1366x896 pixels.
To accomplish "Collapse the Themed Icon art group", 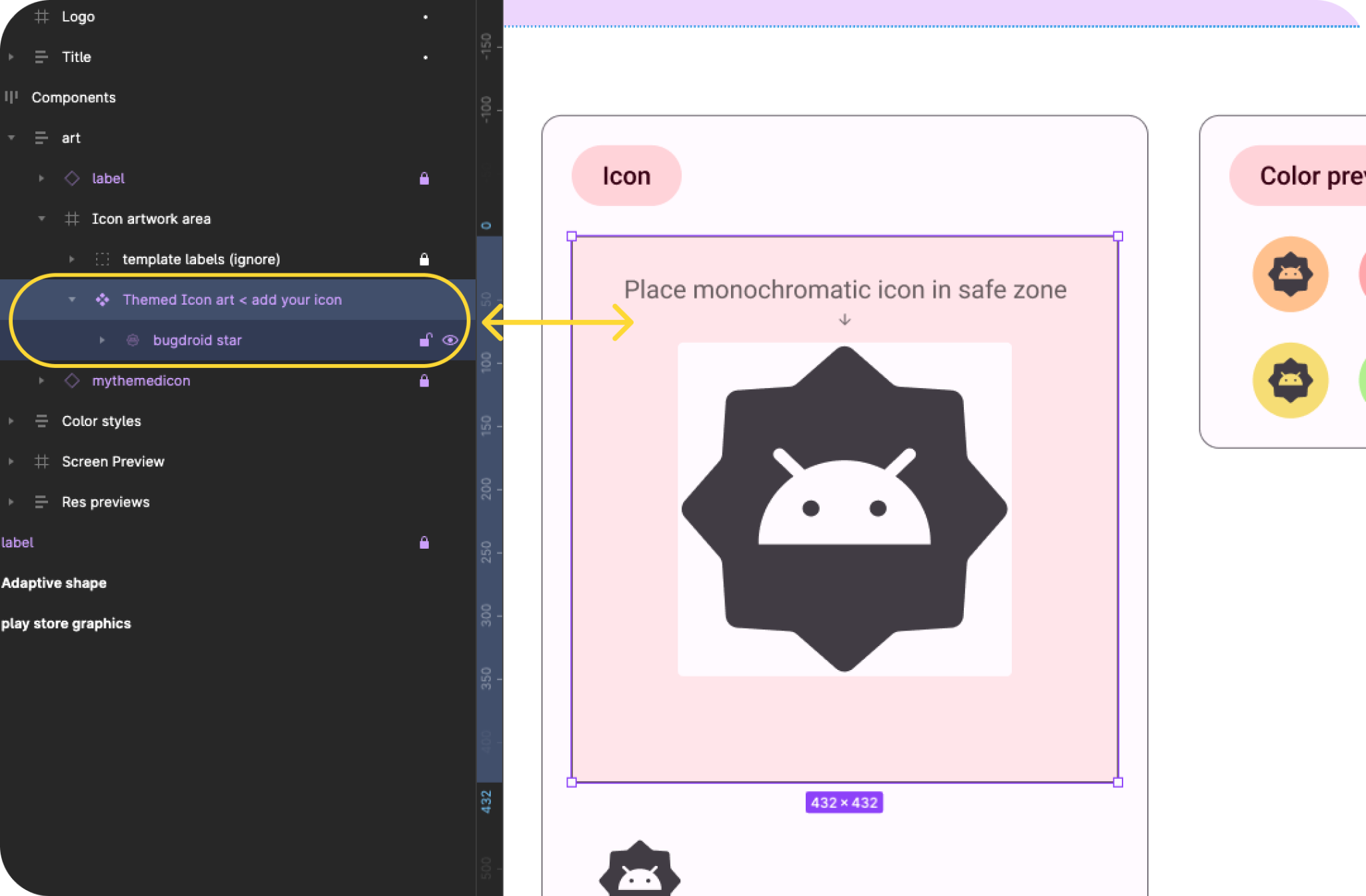I will tap(72, 300).
